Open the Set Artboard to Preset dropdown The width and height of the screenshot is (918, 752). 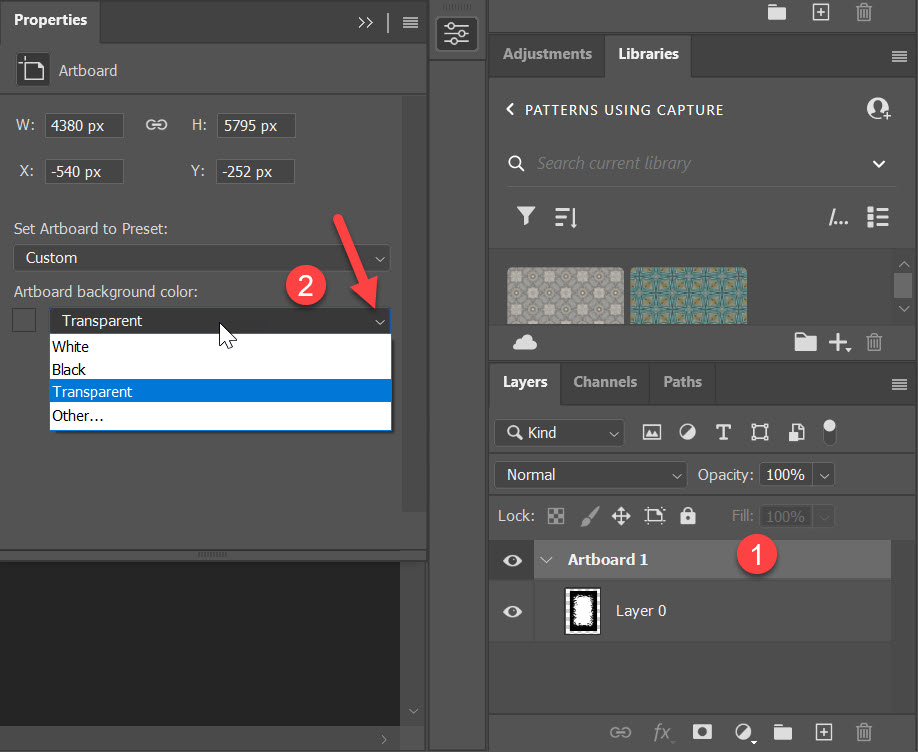200,257
